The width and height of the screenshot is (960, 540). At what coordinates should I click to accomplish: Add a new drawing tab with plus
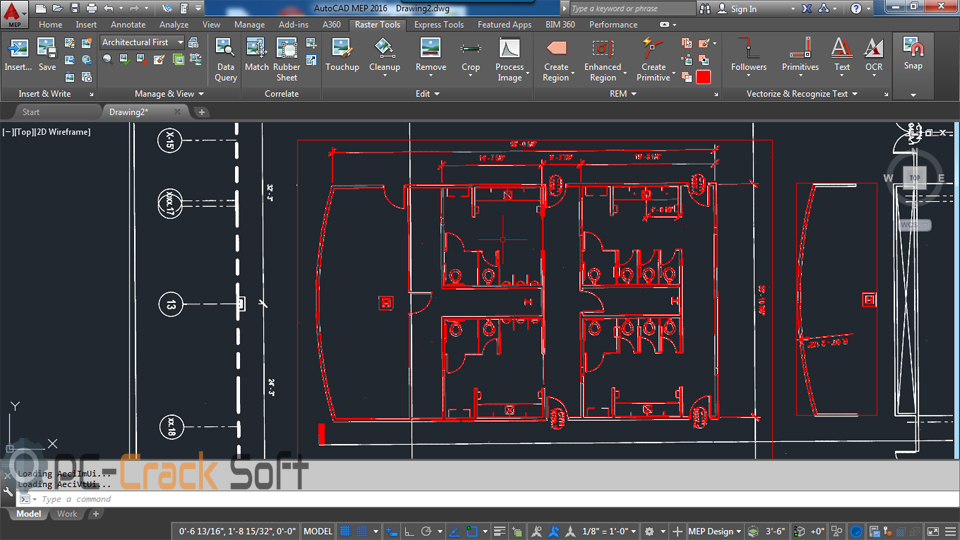201,112
